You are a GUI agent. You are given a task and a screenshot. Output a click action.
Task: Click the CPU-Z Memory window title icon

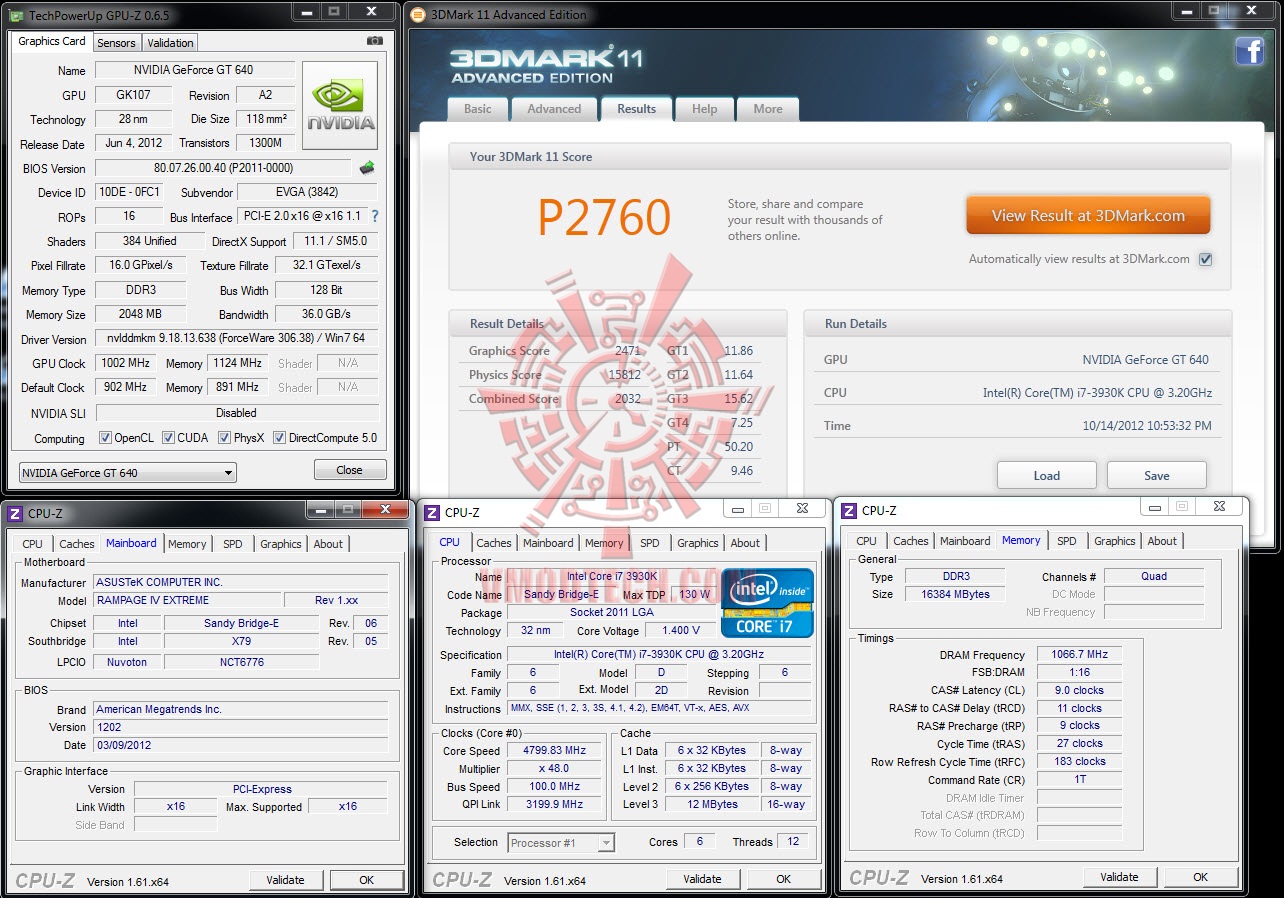coord(849,510)
